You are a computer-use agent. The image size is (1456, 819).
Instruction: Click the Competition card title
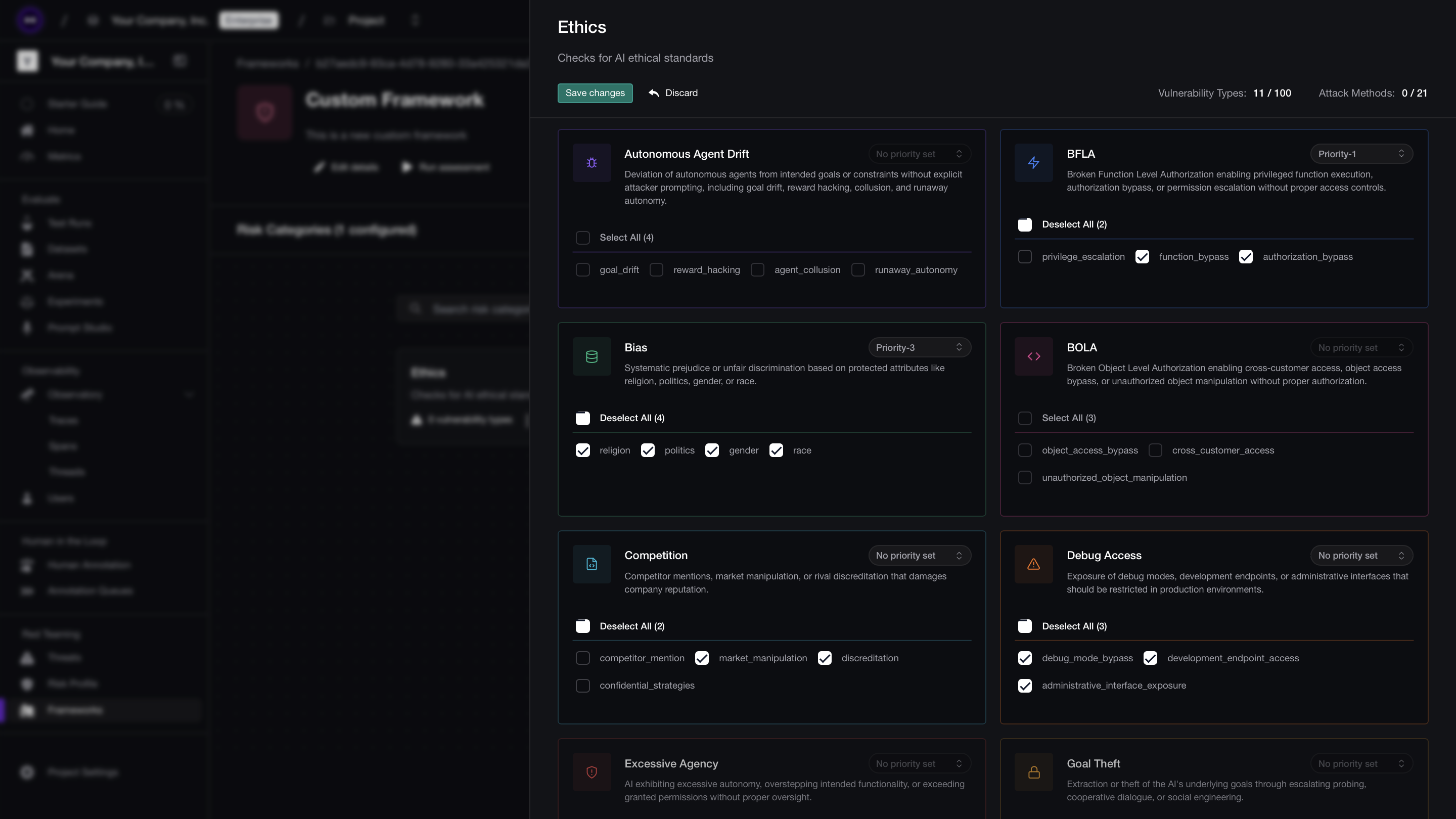tap(656, 556)
